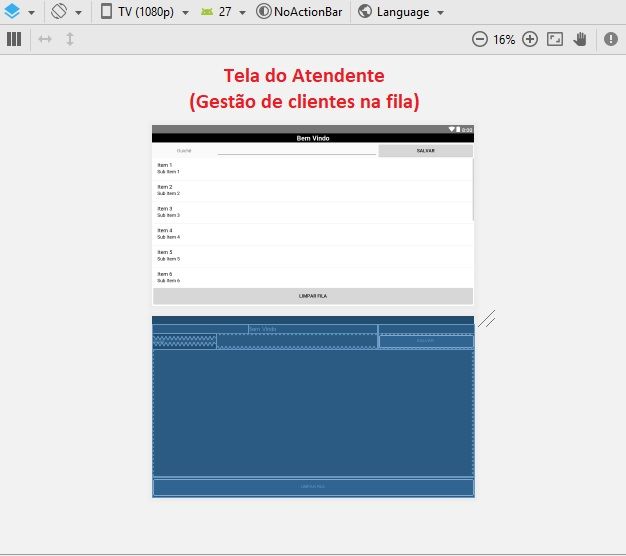Expand the design surface dropdown arrow
This screenshot has height=556, width=626.
click(x=31, y=13)
